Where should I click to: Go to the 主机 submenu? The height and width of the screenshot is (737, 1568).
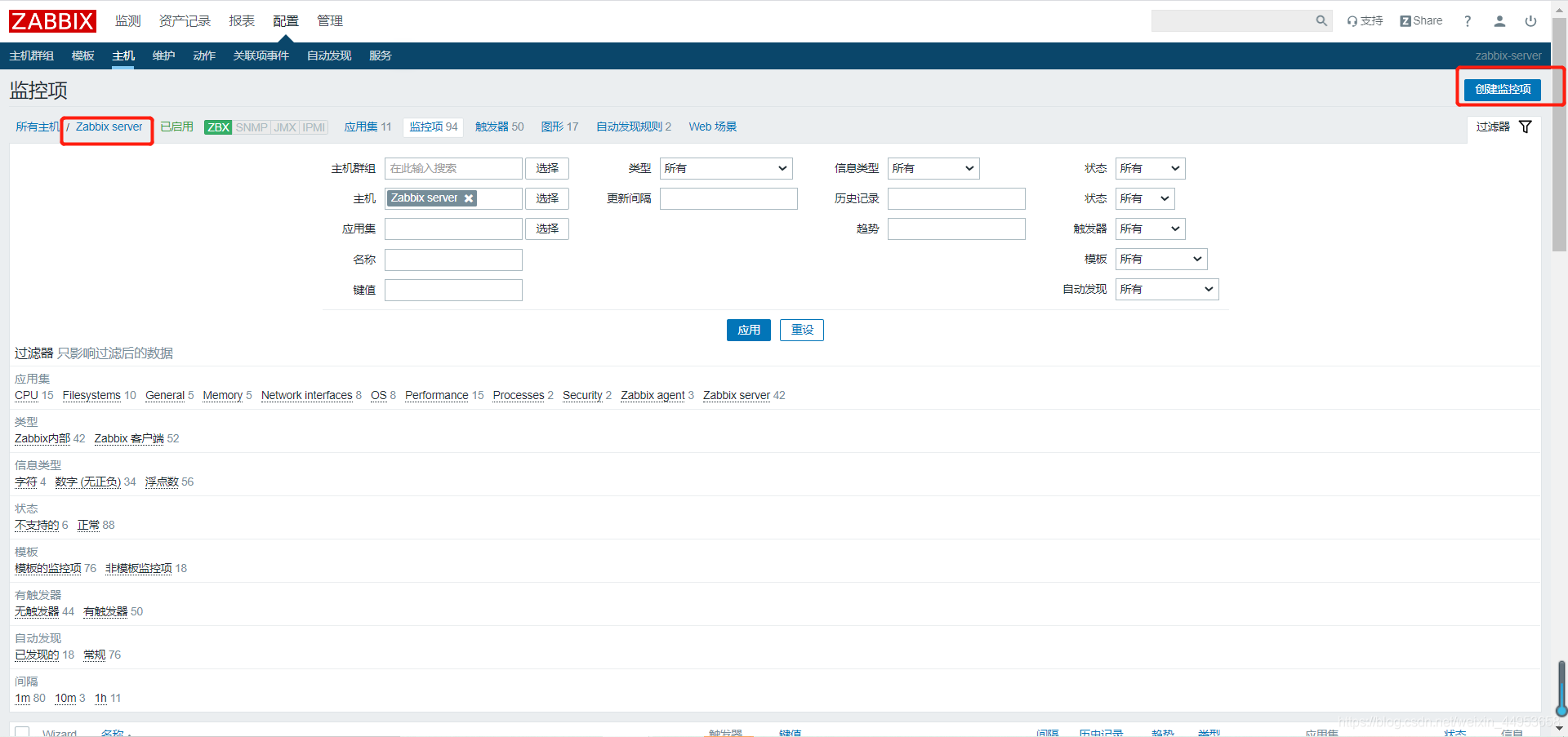[x=123, y=55]
